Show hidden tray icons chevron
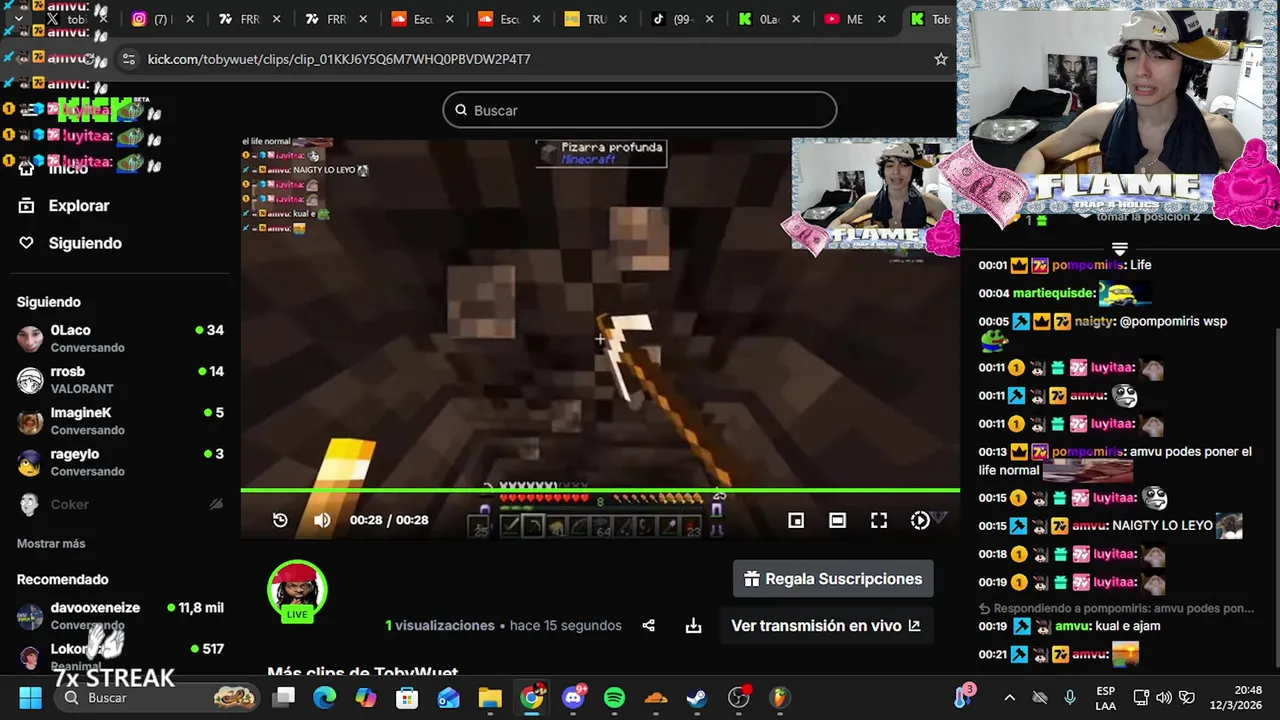 click(x=1009, y=698)
